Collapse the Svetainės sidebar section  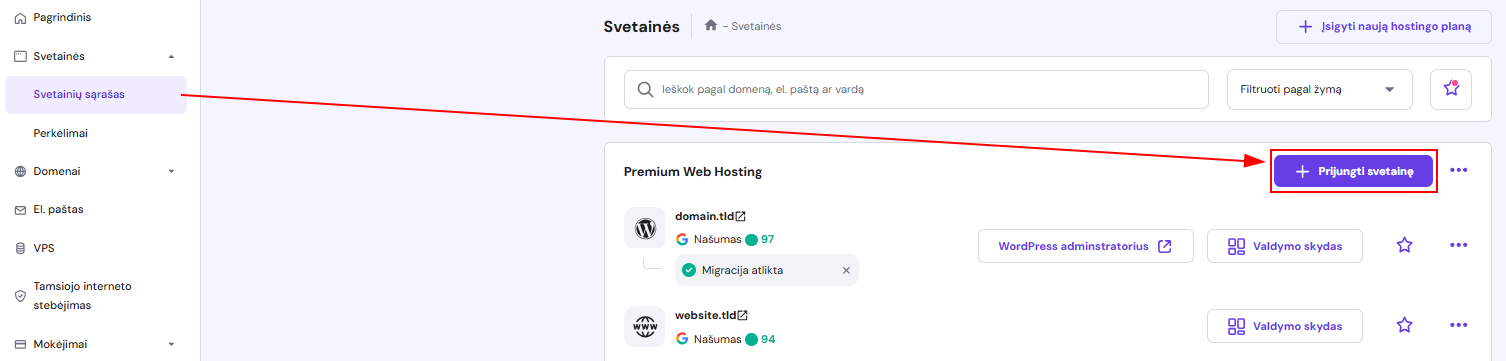(171, 57)
